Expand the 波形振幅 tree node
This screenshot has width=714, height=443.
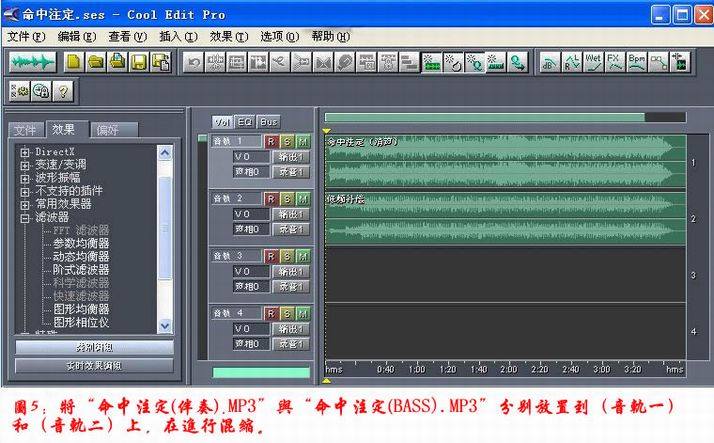(x=25, y=178)
